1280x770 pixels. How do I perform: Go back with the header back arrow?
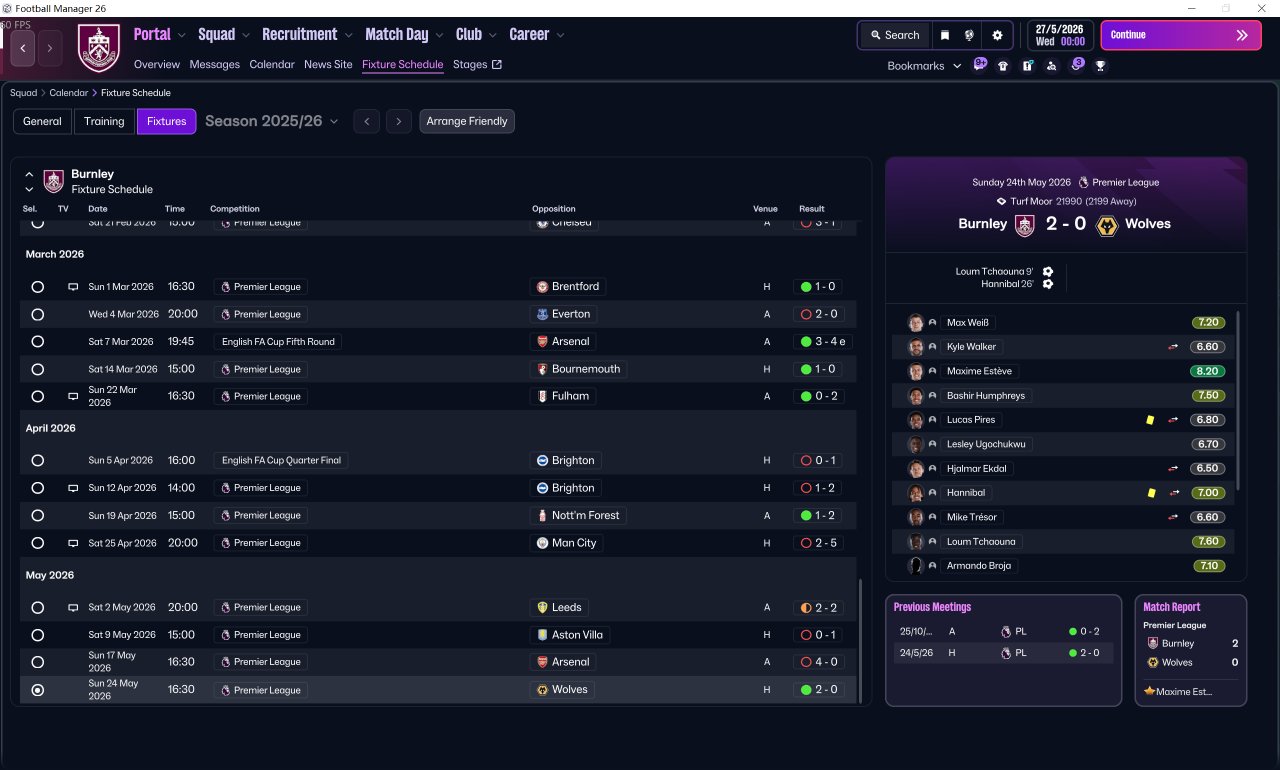pos(23,48)
